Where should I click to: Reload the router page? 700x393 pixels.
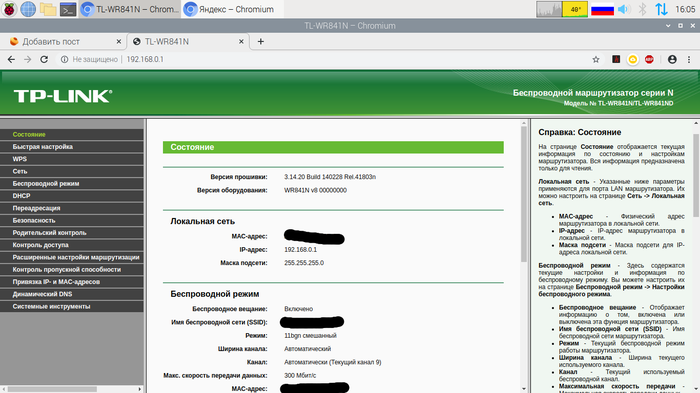[44, 59]
